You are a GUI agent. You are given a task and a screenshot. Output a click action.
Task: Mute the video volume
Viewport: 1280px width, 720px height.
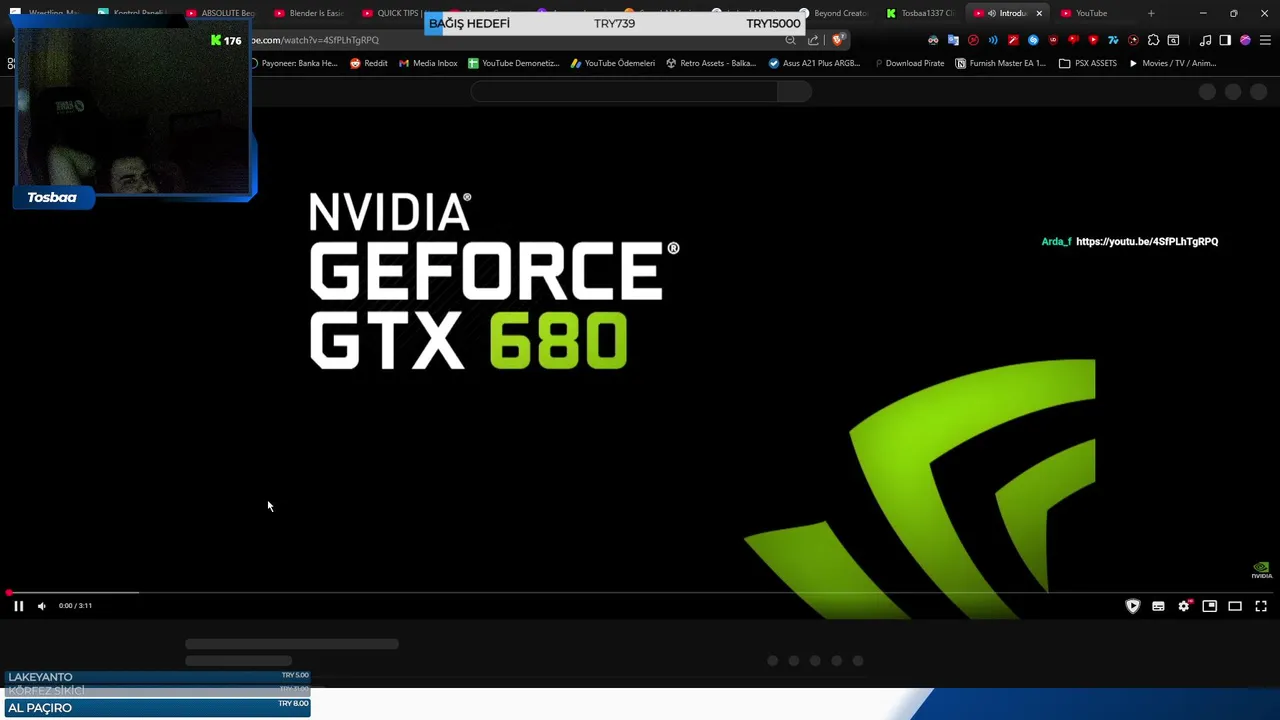42,606
